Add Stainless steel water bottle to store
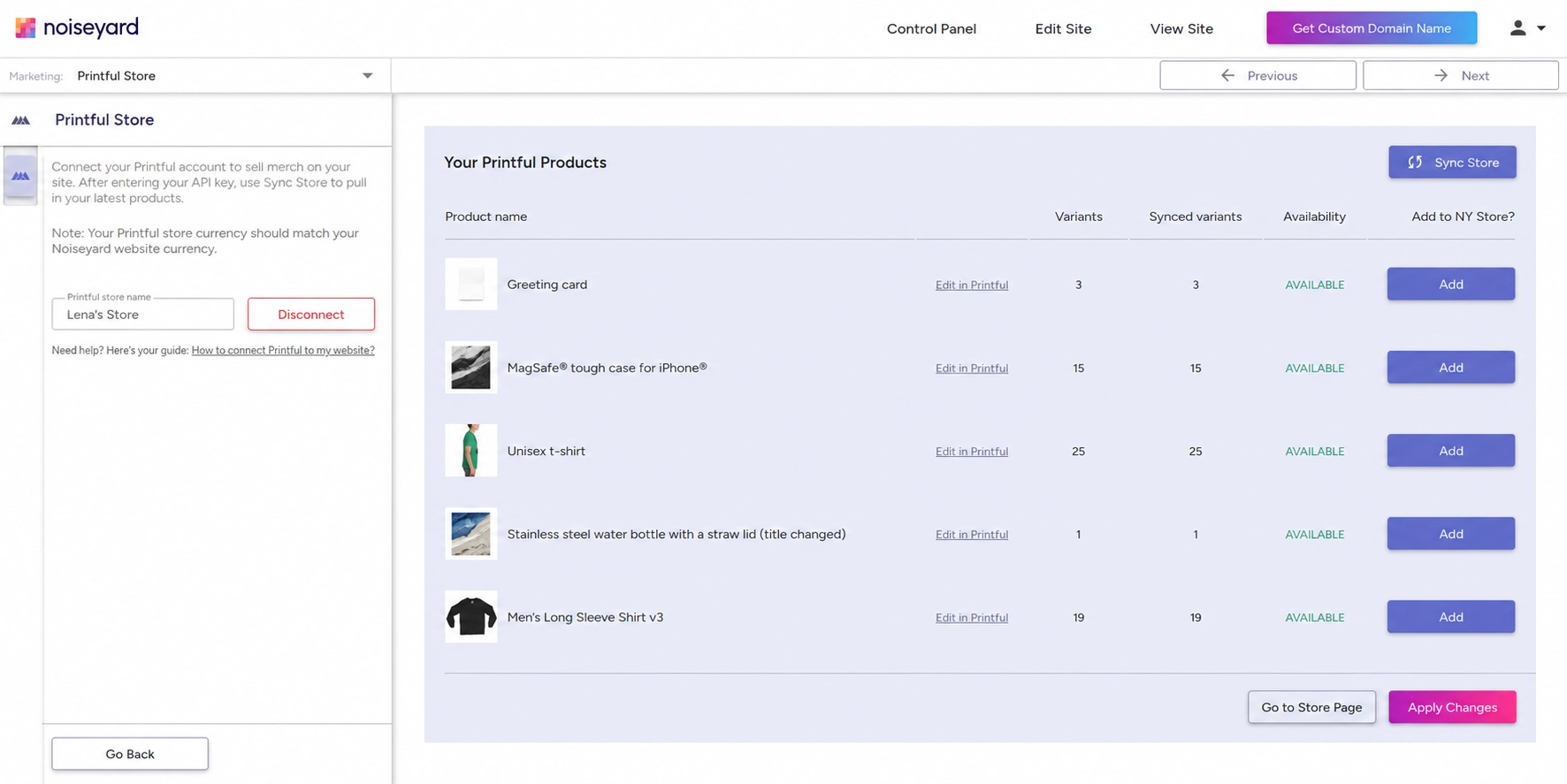Viewport: 1567px width, 784px height. click(x=1450, y=533)
